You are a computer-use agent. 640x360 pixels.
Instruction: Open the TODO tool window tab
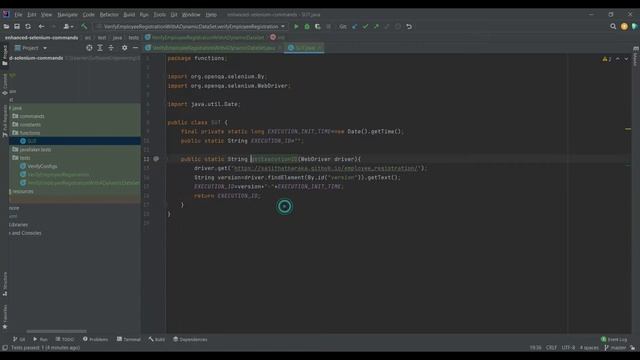pos(65,340)
